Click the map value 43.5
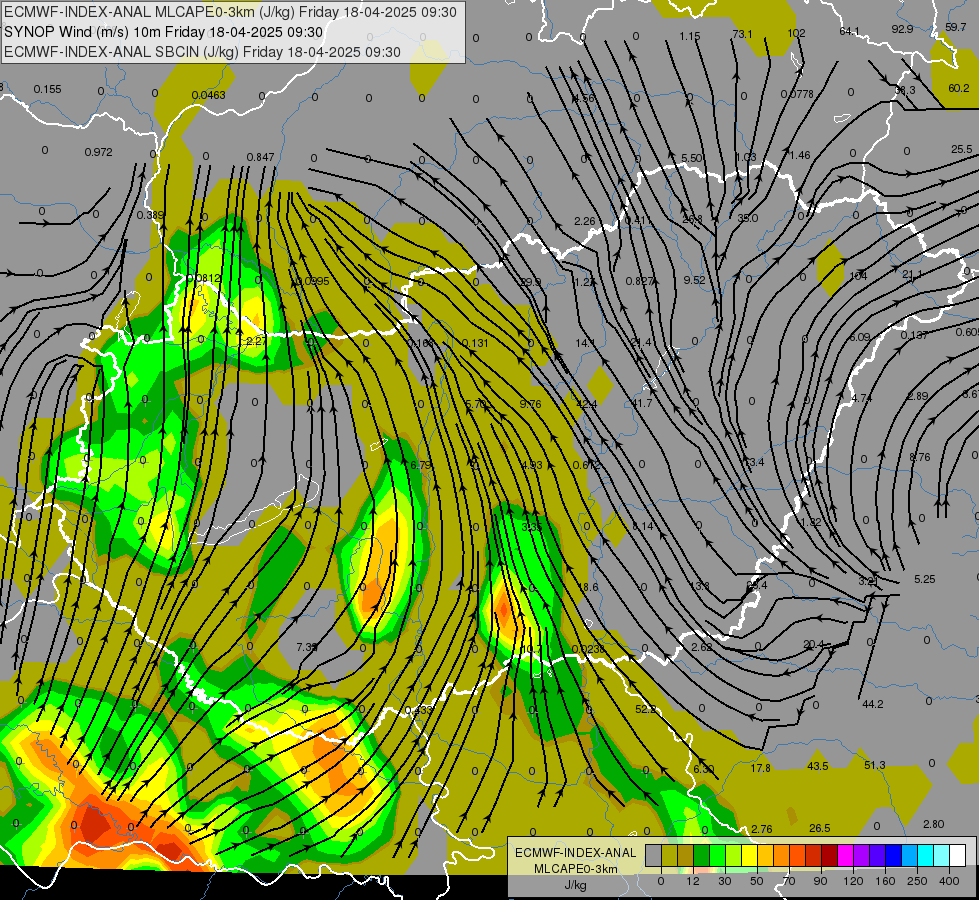This screenshot has width=979, height=900. [818, 766]
